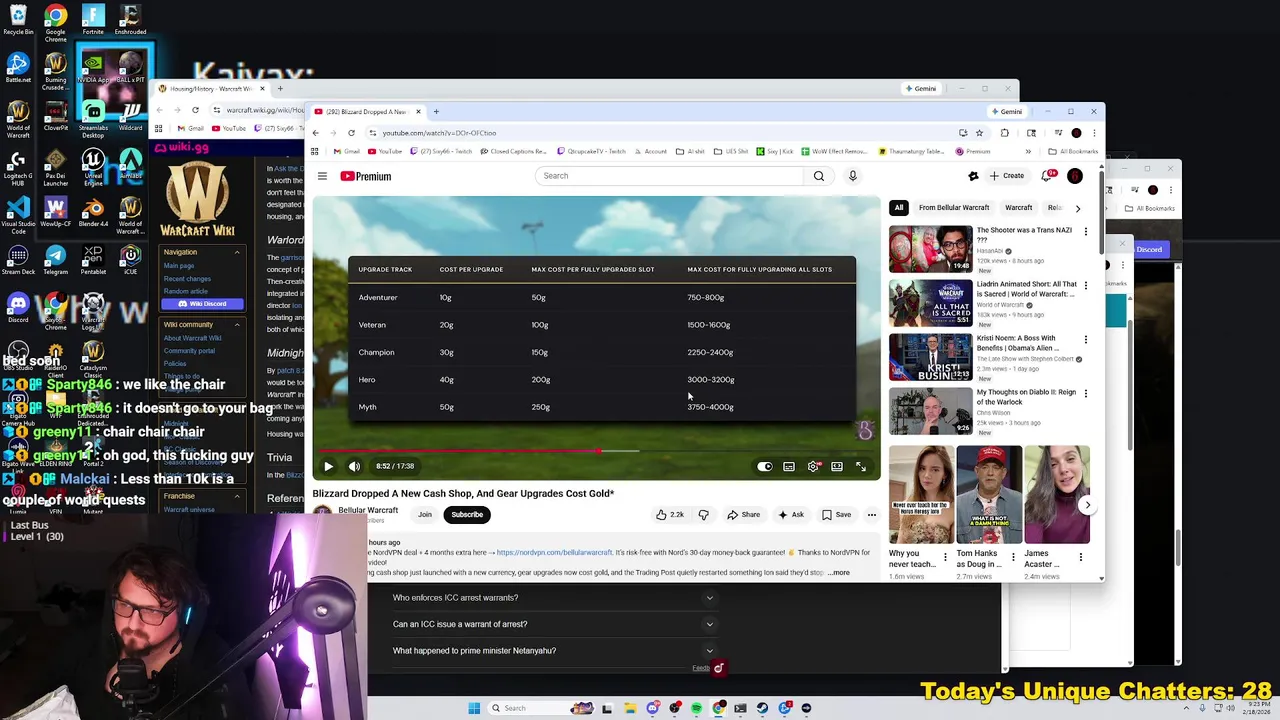Open options for My Thoughts on Diablo II video
The width and height of the screenshot is (1280, 720).
pos(1086,394)
